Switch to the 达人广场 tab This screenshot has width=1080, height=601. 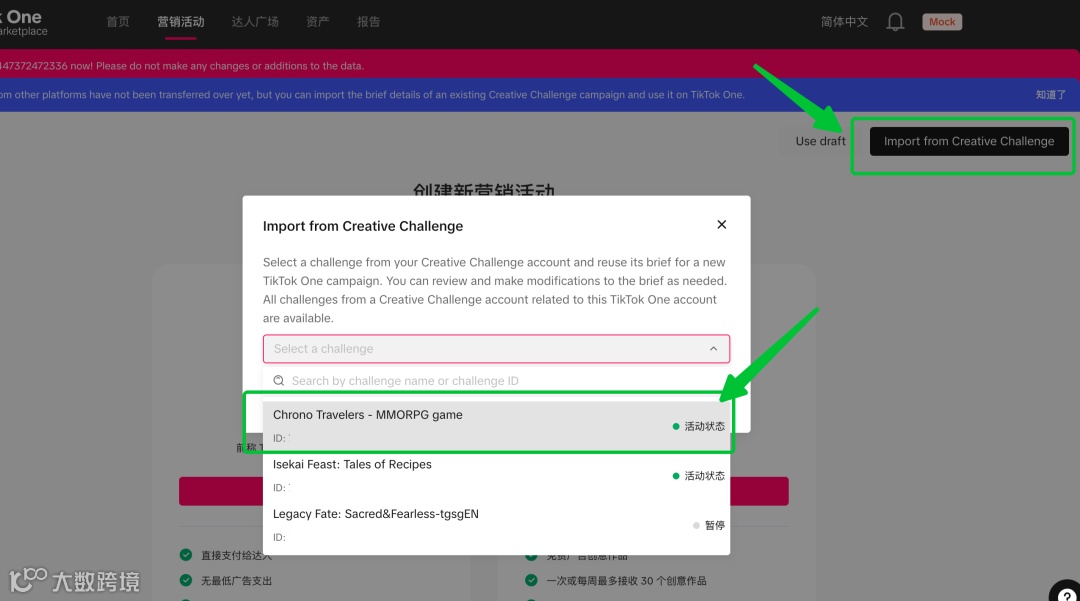point(255,22)
